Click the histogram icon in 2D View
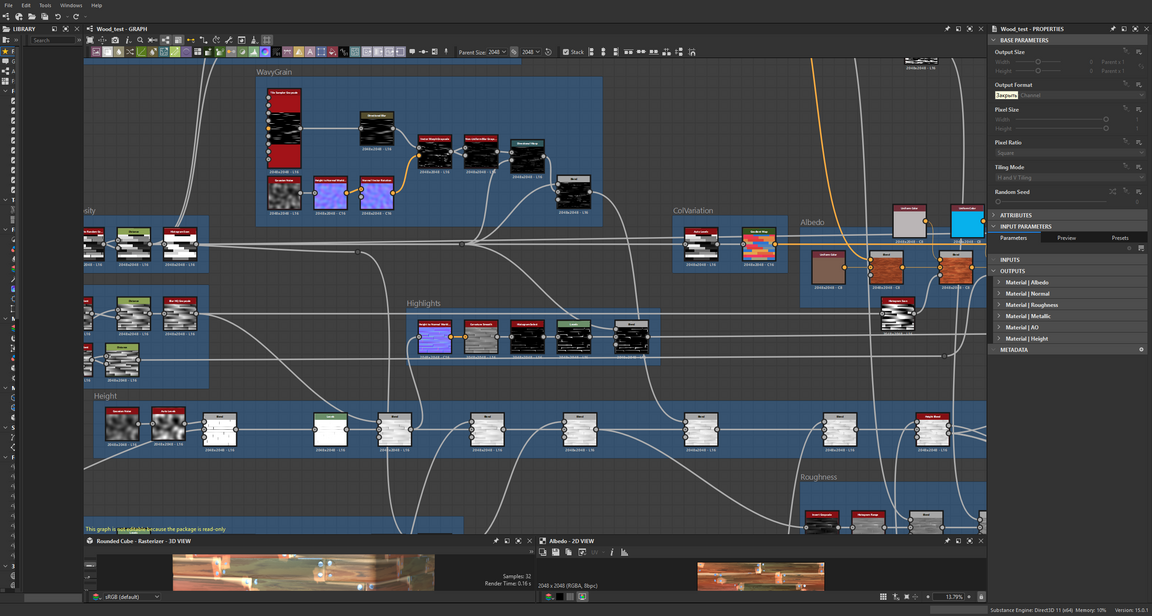This screenshot has height=616, width=1152. click(x=624, y=552)
